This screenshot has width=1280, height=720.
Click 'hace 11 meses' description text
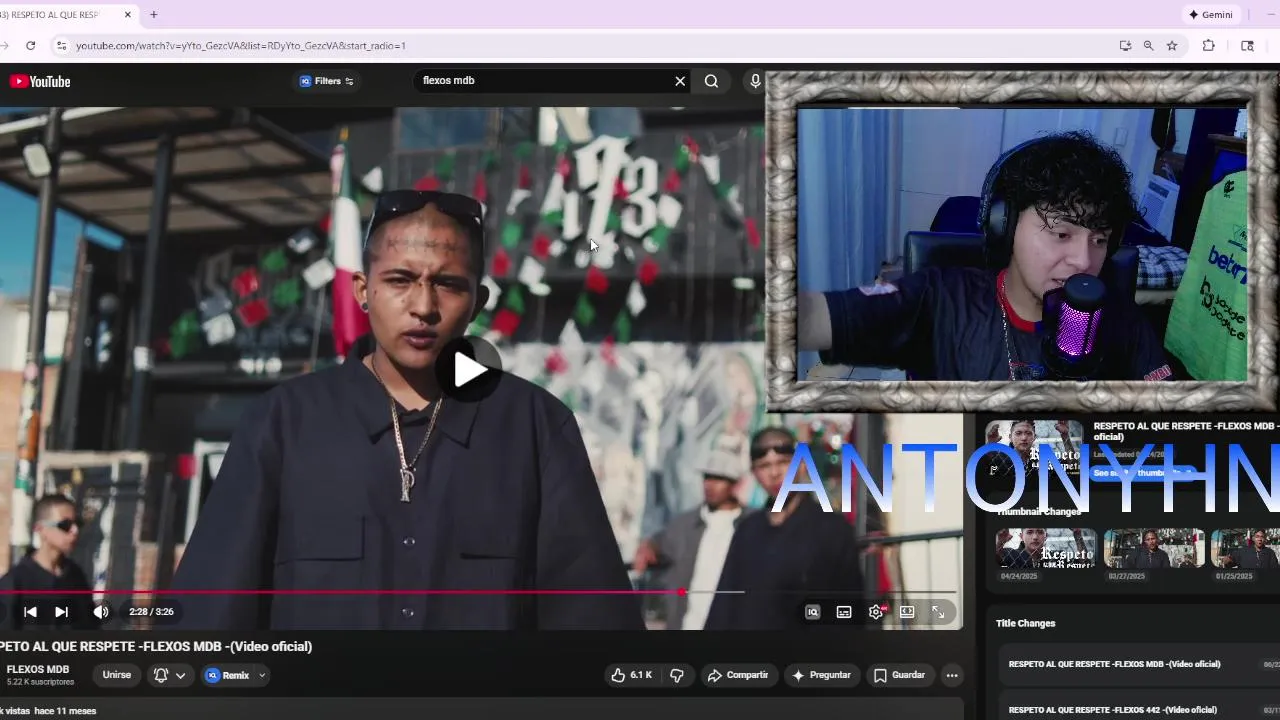coord(65,711)
